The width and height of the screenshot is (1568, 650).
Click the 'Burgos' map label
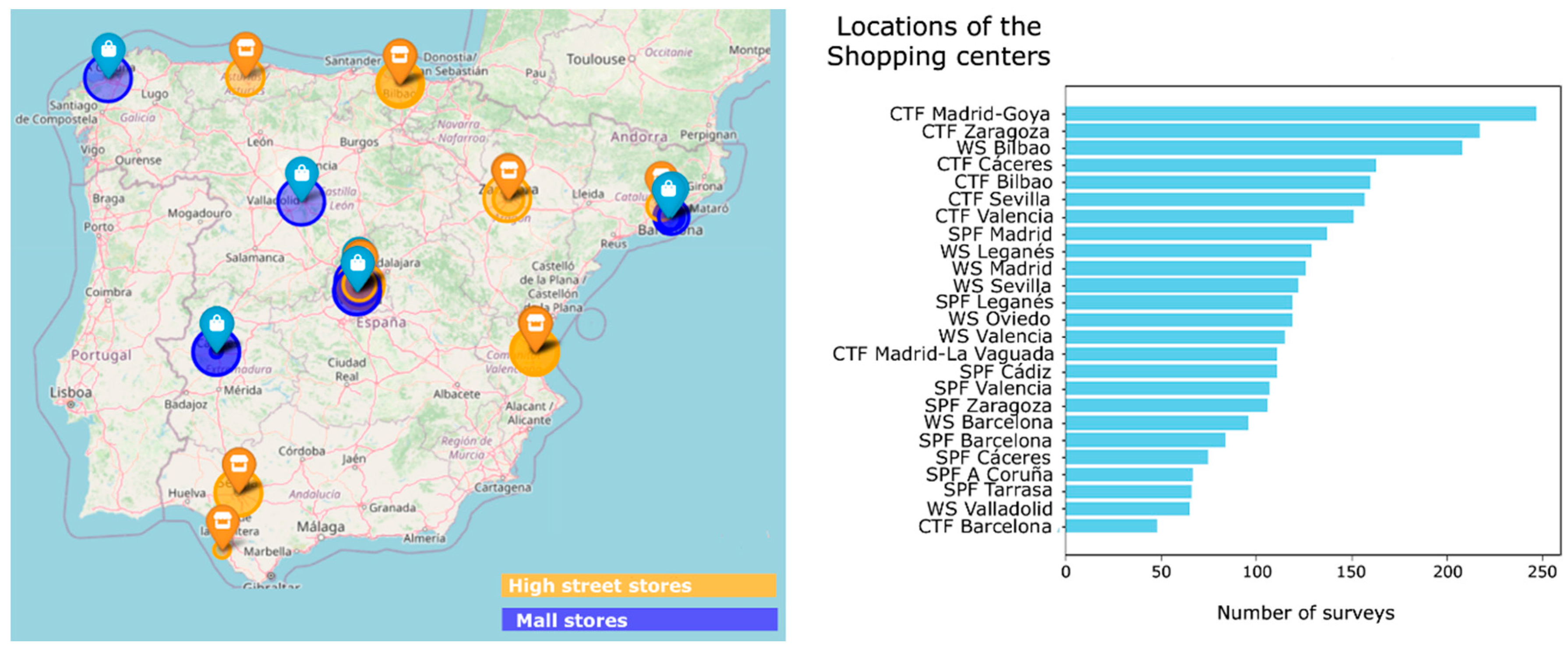pyautogui.click(x=359, y=142)
